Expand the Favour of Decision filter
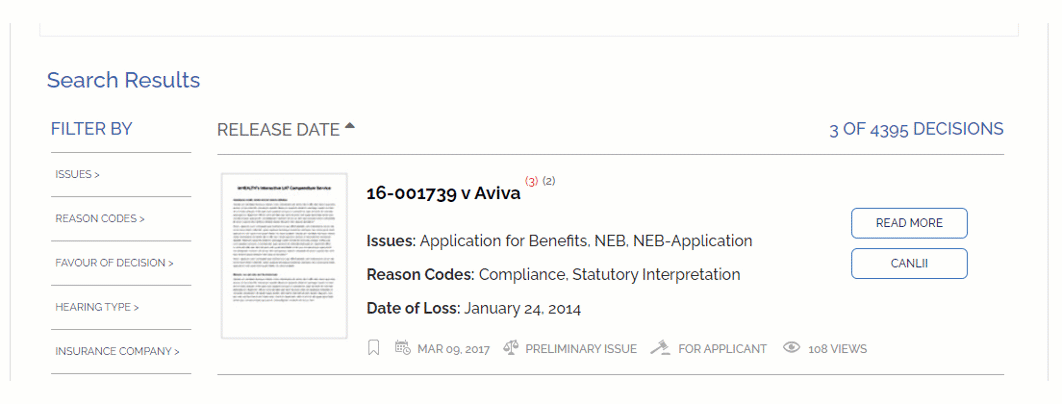The image size is (1062, 404). [114, 262]
